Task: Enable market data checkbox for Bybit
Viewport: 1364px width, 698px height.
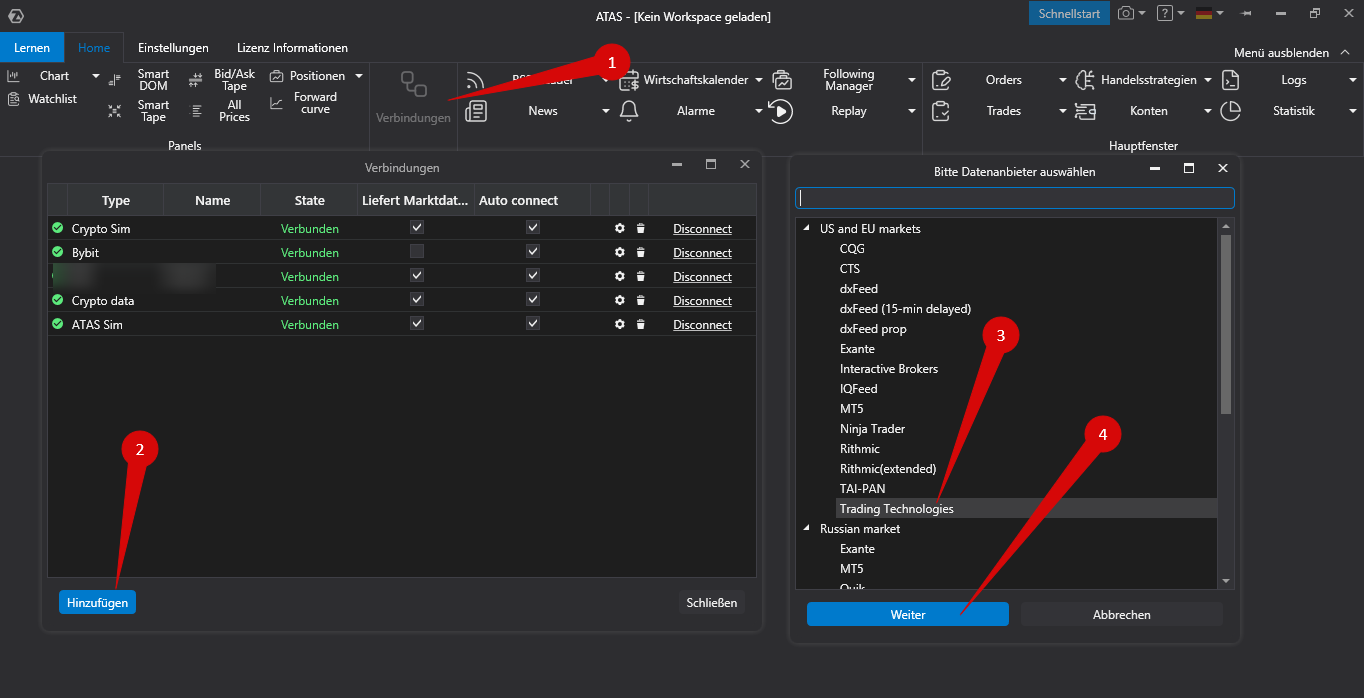Action: pos(417,252)
